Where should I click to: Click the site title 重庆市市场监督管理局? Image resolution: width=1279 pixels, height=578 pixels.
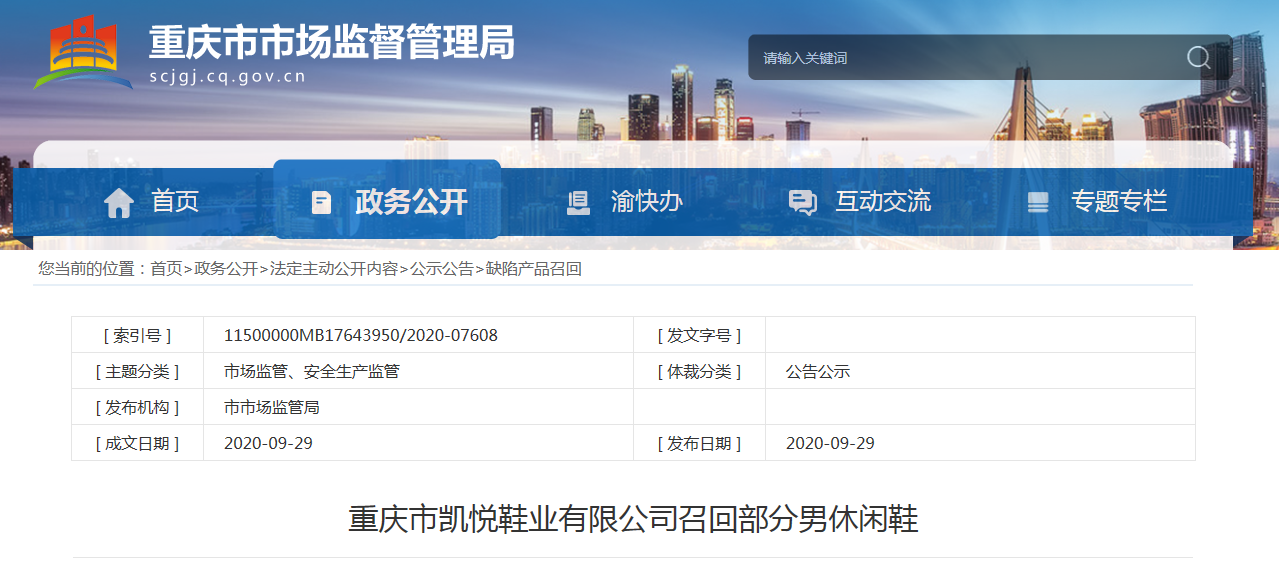coord(332,42)
